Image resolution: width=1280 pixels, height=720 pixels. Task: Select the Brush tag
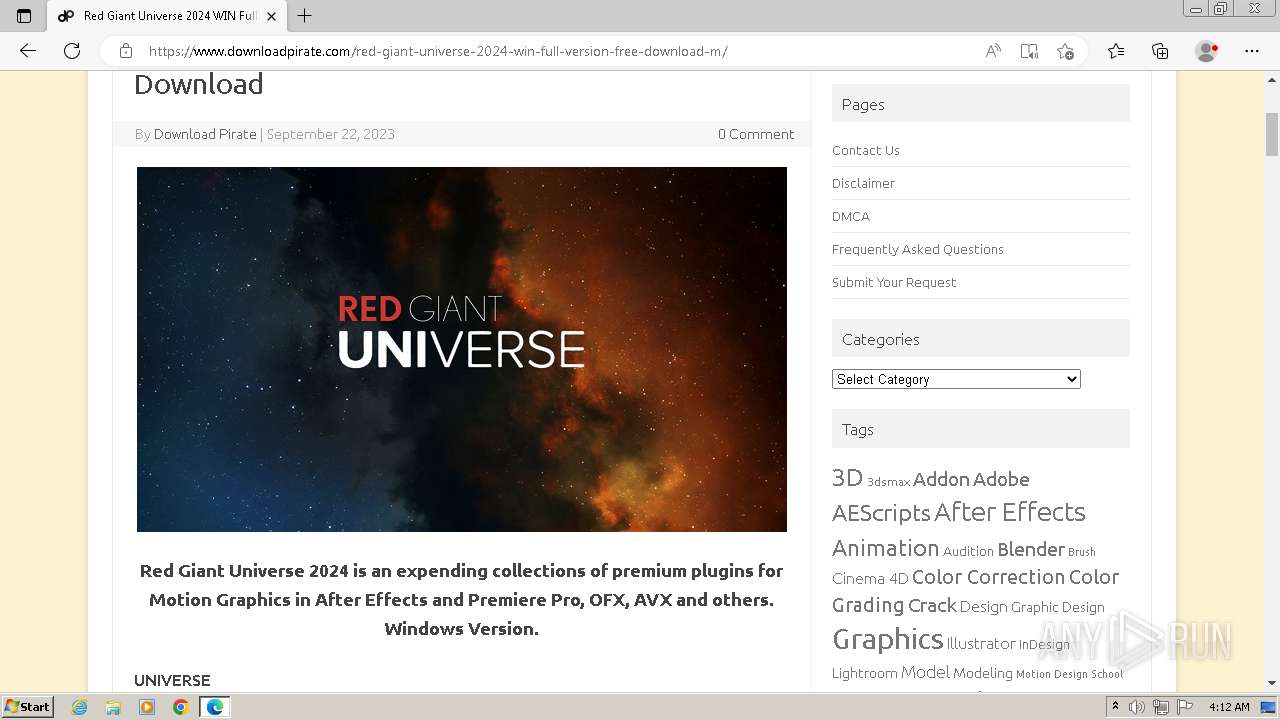click(1082, 552)
